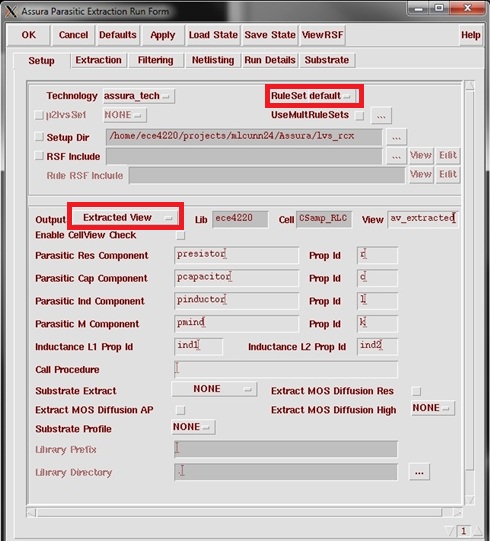This screenshot has height=541, width=490.
Task: Click the horizontal scrollbar right arrow
Action: [x=458, y=513]
